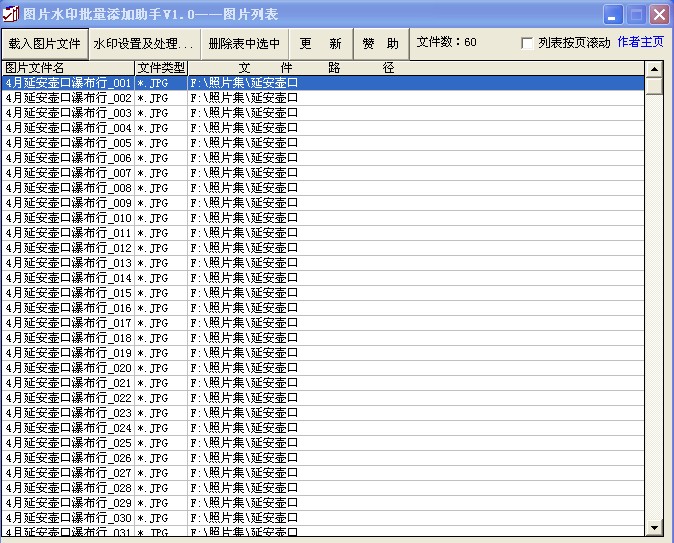The image size is (674, 543).
Task: Click the 文件类型 column header
Action: 161,68
